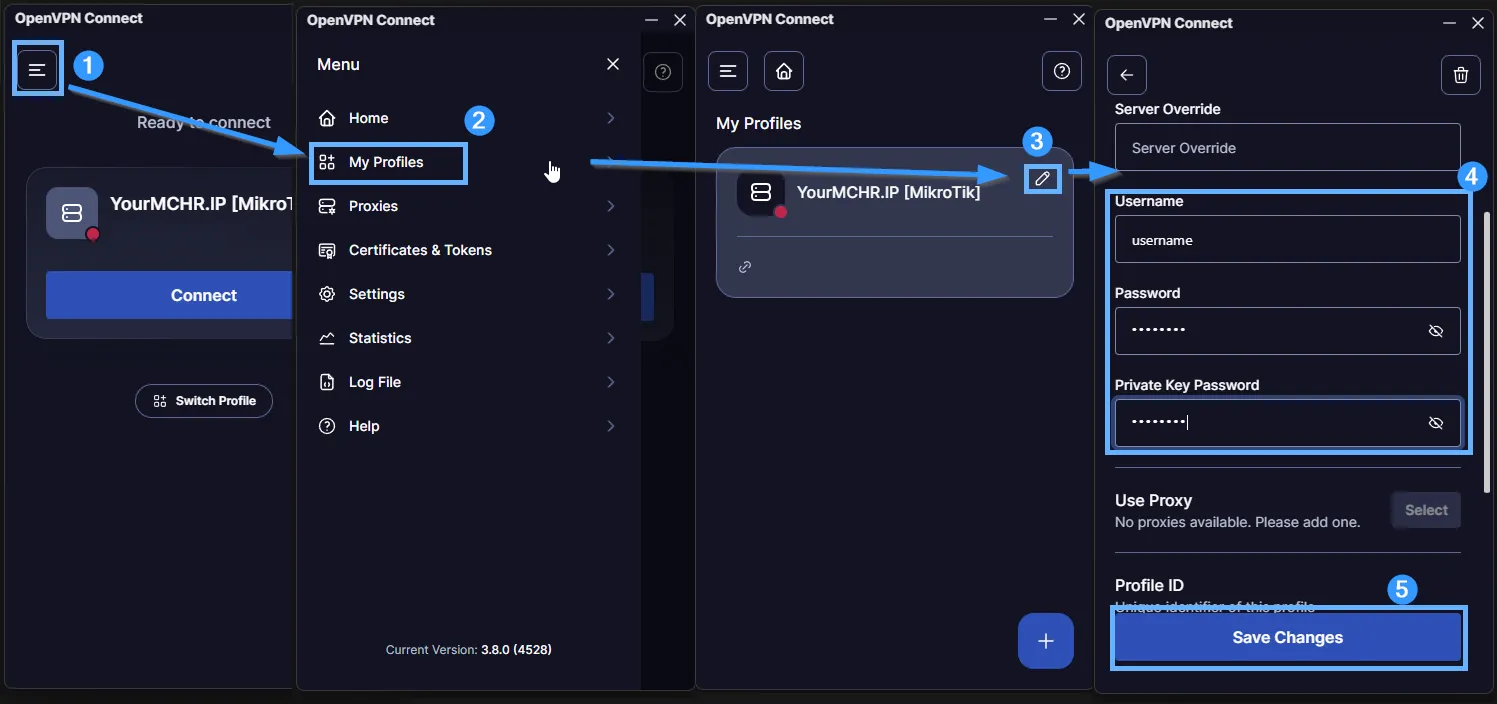Open the hamburger menu in first window
The height and width of the screenshot is (704, 1497).
(37, 70)
